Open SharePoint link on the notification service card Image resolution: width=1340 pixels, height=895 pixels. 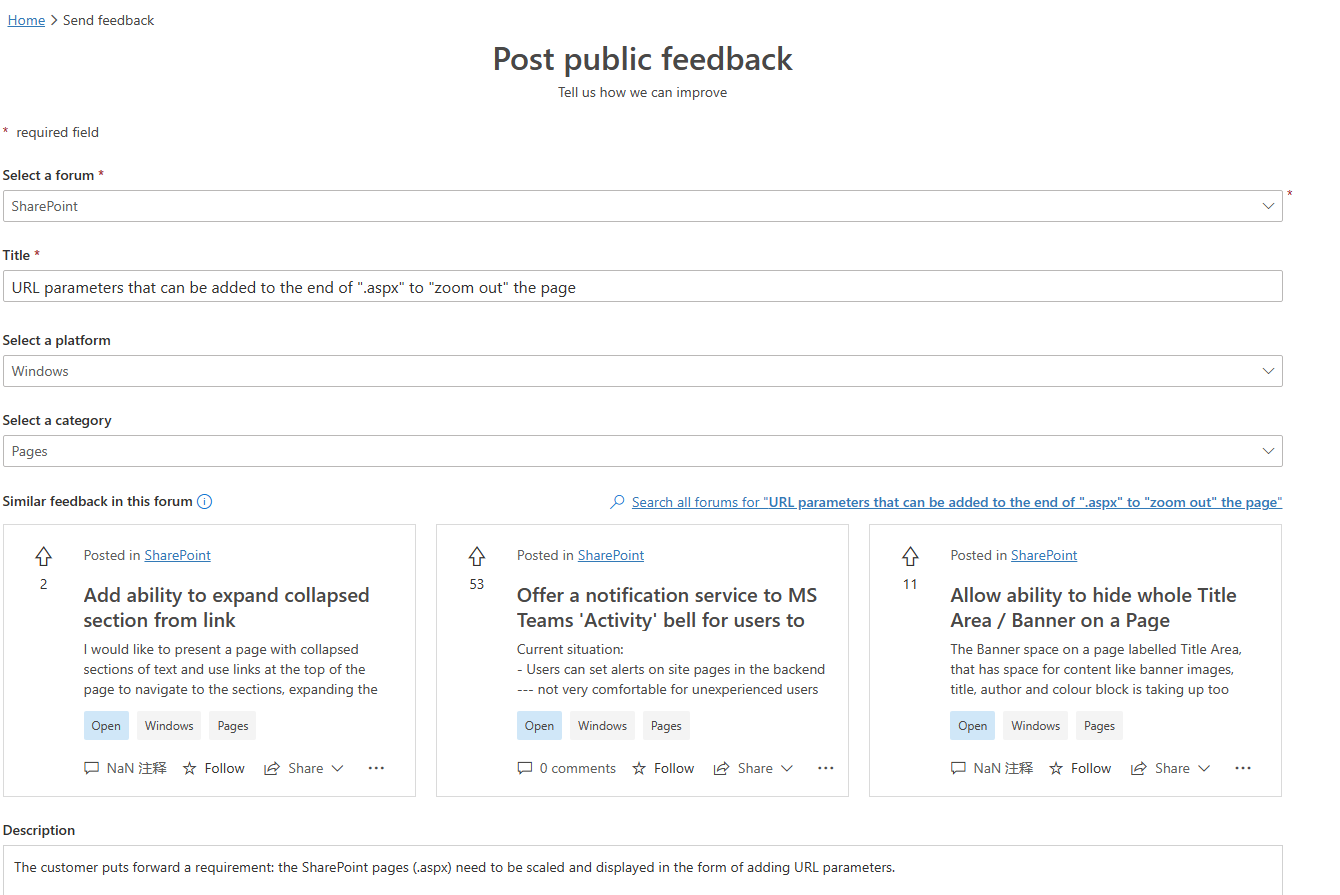[610, 555]
